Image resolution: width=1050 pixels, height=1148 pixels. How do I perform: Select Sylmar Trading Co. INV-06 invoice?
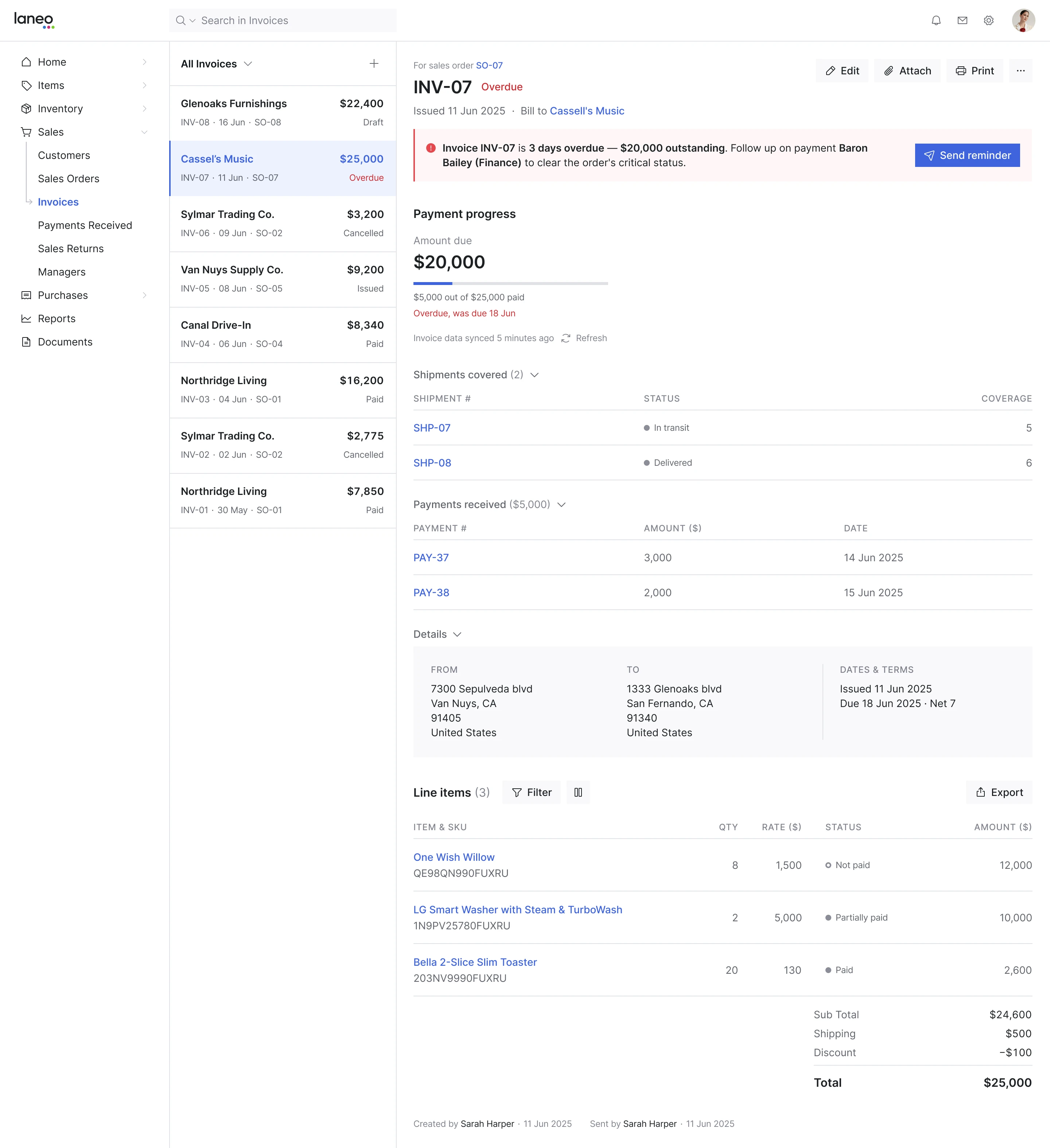click(x=283, y=224)
